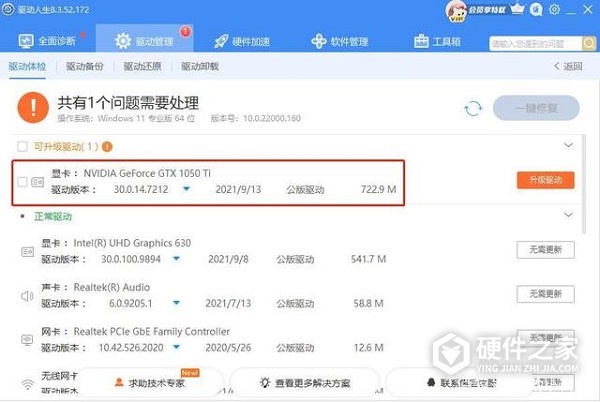Tick the 可升级驱动 group checkbox
This screenshot has height=402, width=600.
22,146
